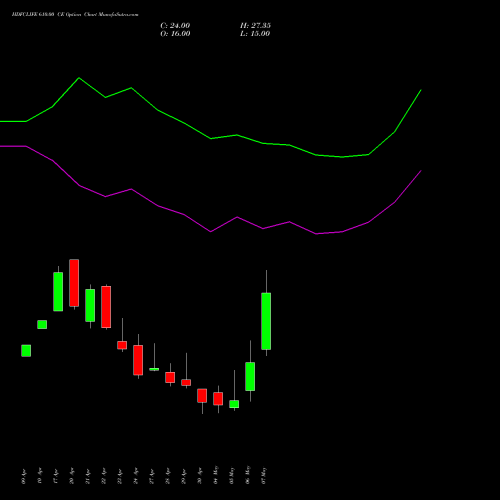Click the green candle for 06 May
Screen dimensions: 500x500
[250, 376]
